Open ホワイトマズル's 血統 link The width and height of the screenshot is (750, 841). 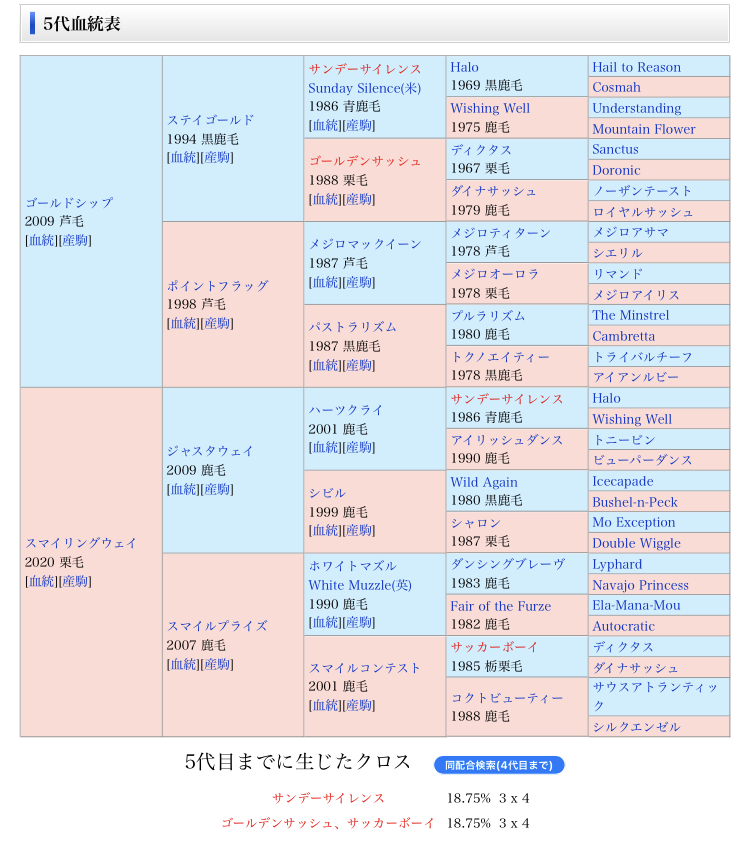click(325, 622)
